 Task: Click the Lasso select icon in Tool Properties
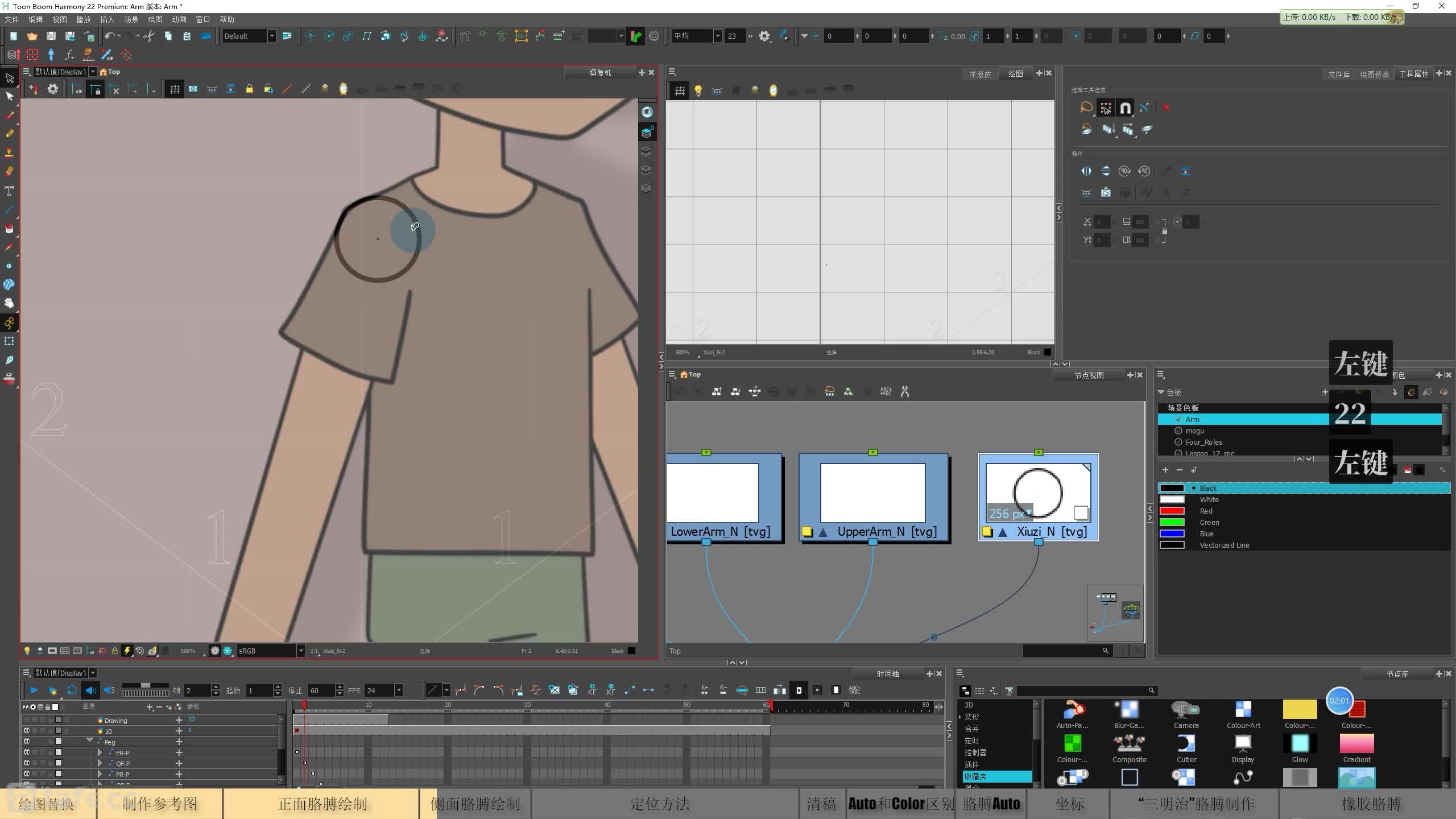pyautogui.click(x=1086, y=107)
